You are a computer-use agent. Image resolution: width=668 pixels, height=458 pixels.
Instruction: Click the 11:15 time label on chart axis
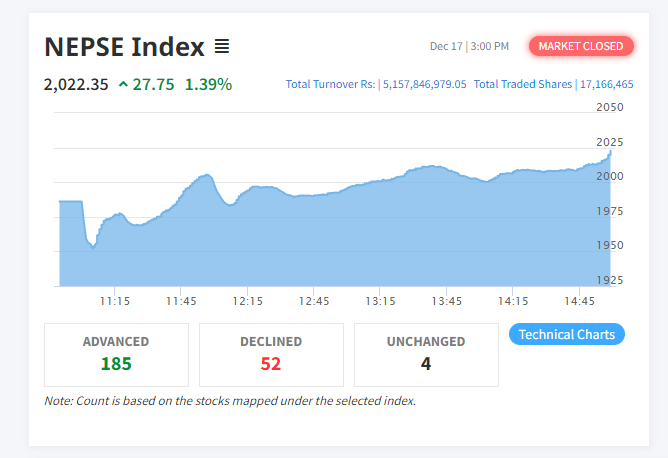pos(114,301)
